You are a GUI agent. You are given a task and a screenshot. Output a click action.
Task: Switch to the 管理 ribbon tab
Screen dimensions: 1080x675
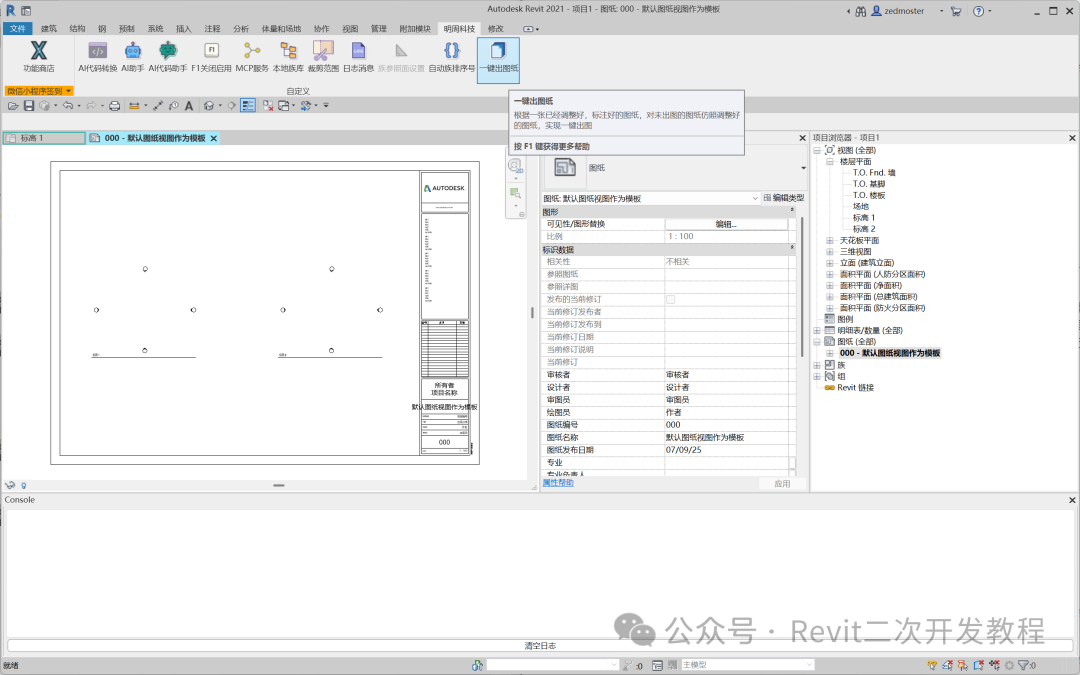click(379, 29)
